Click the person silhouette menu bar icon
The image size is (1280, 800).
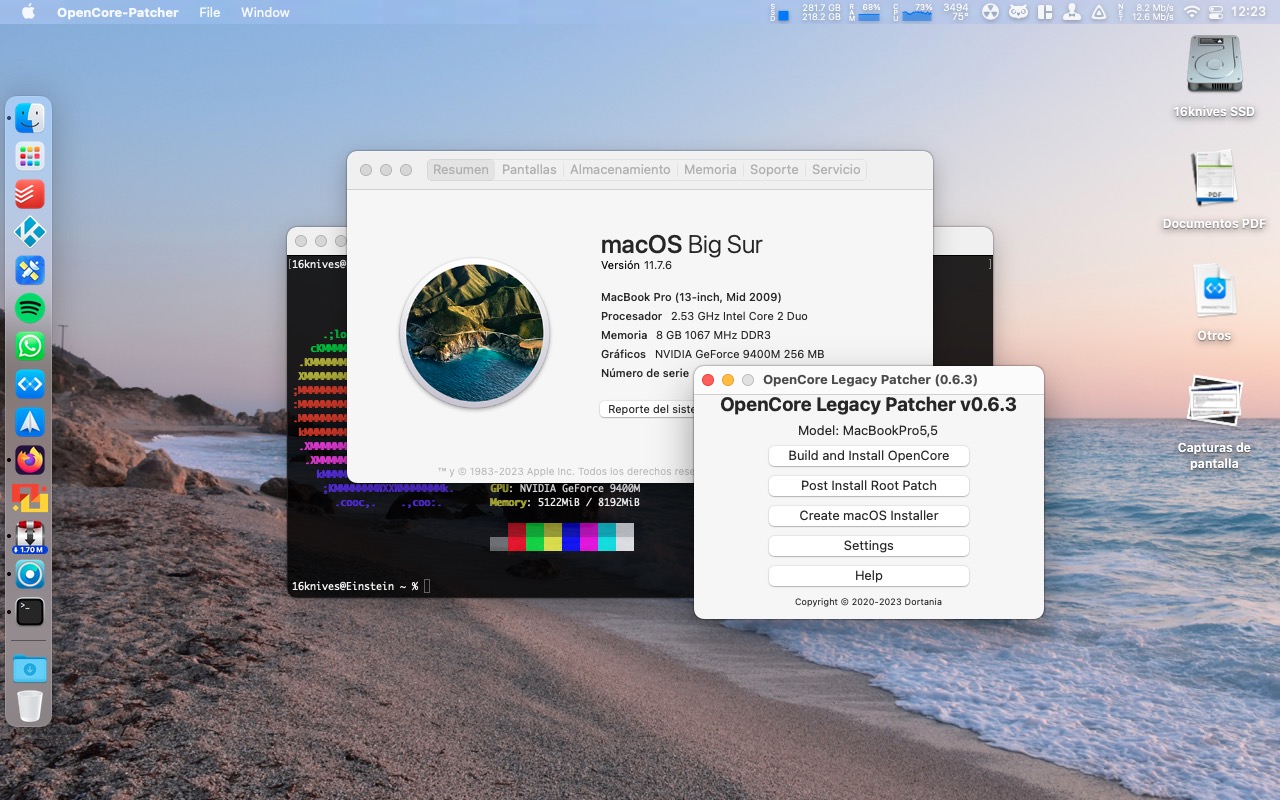tap(1072, 12)
